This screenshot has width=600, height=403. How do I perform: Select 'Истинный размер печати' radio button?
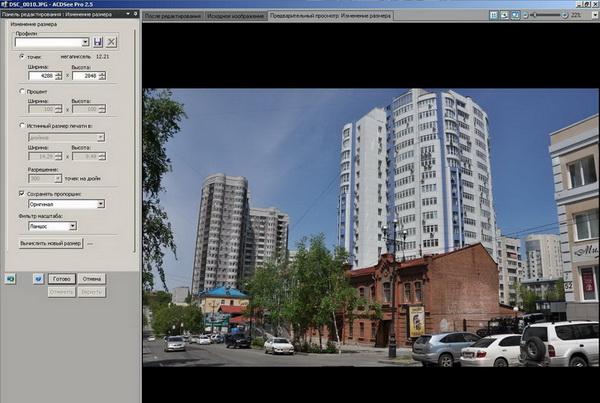(x=22, y=125)
